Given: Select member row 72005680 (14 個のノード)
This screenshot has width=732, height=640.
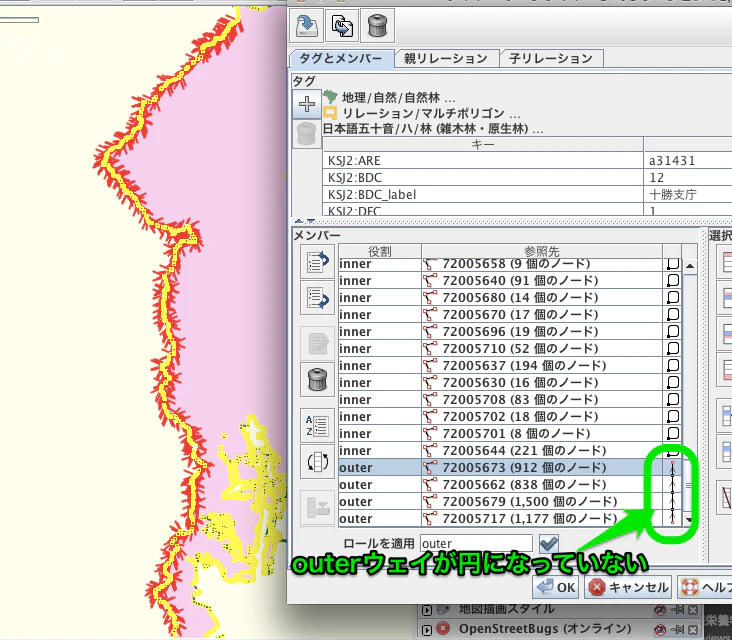Looking at the screenshot, I should (x=510, y=297).
